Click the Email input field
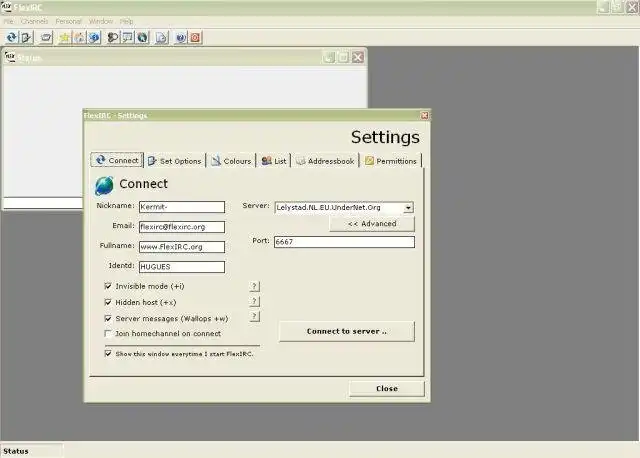This screenshot has width=640, height=458. [182, 227]
